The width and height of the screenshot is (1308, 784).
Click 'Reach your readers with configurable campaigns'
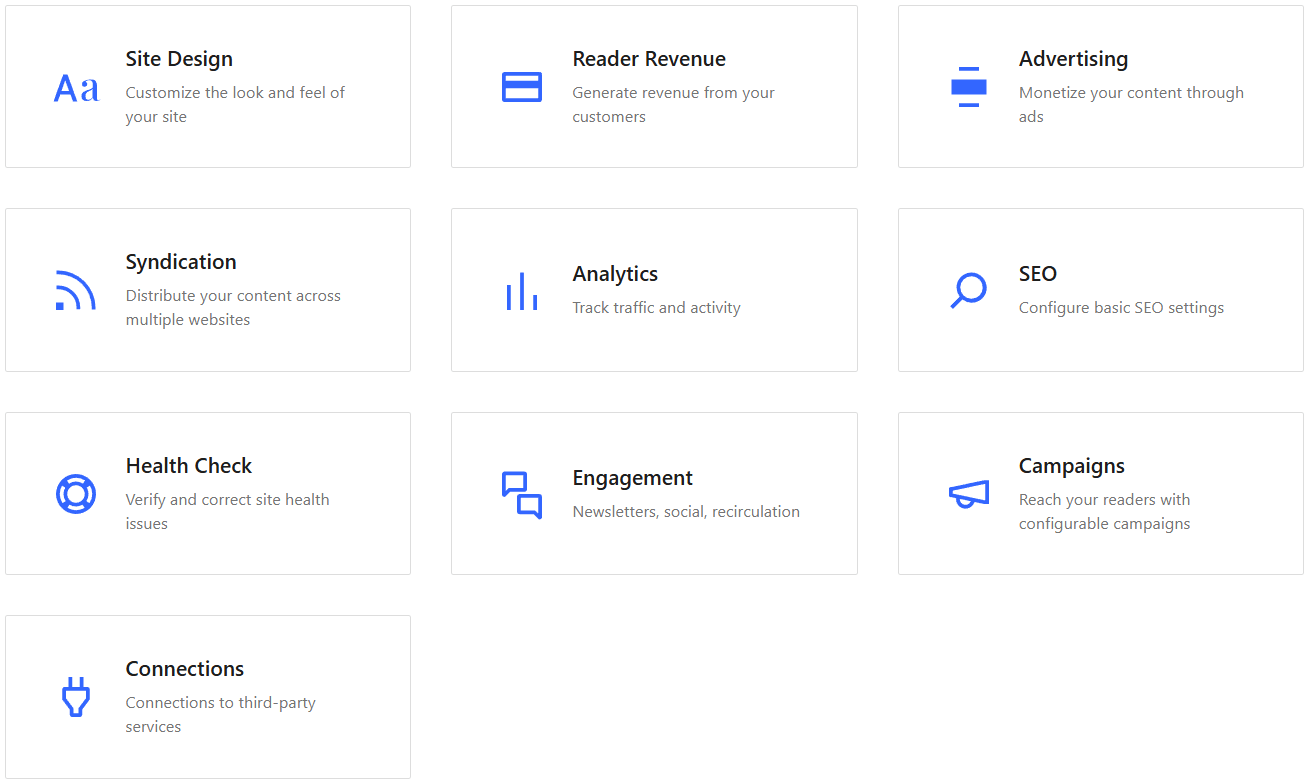click(x=1104, y=512)
